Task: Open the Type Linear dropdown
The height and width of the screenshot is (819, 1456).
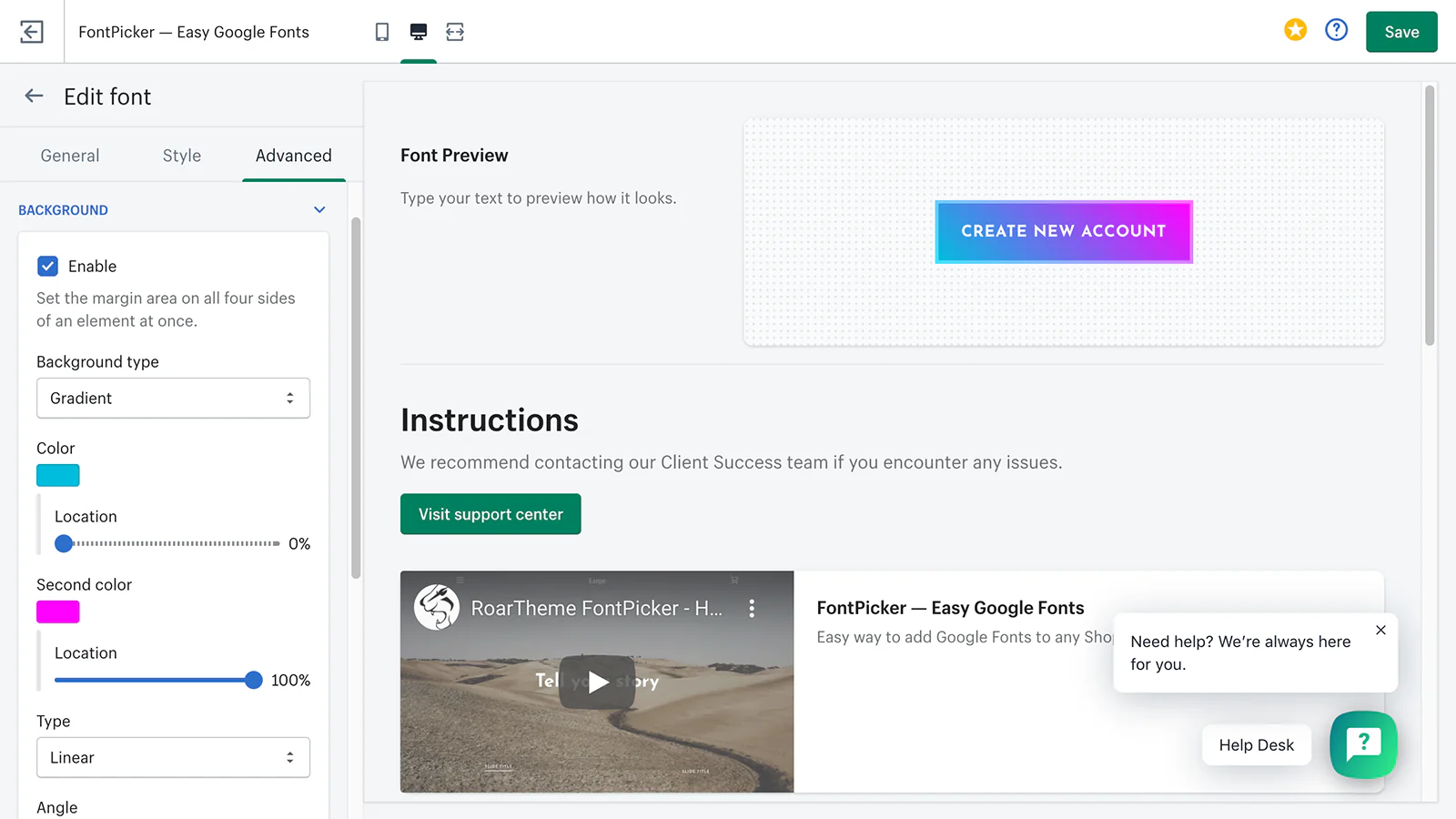Action: point(173,757)
